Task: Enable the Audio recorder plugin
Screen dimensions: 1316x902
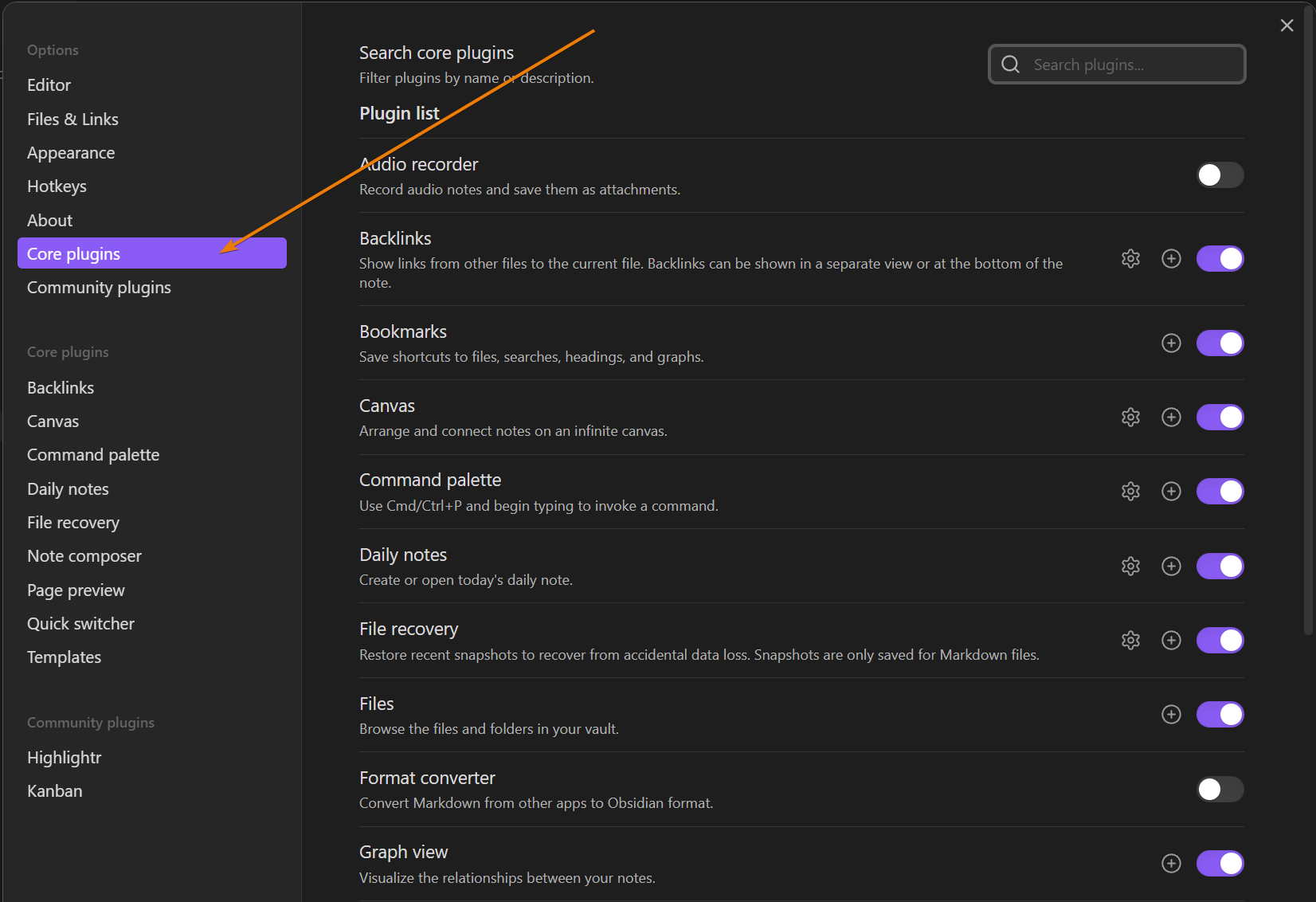Action: 1220,175
